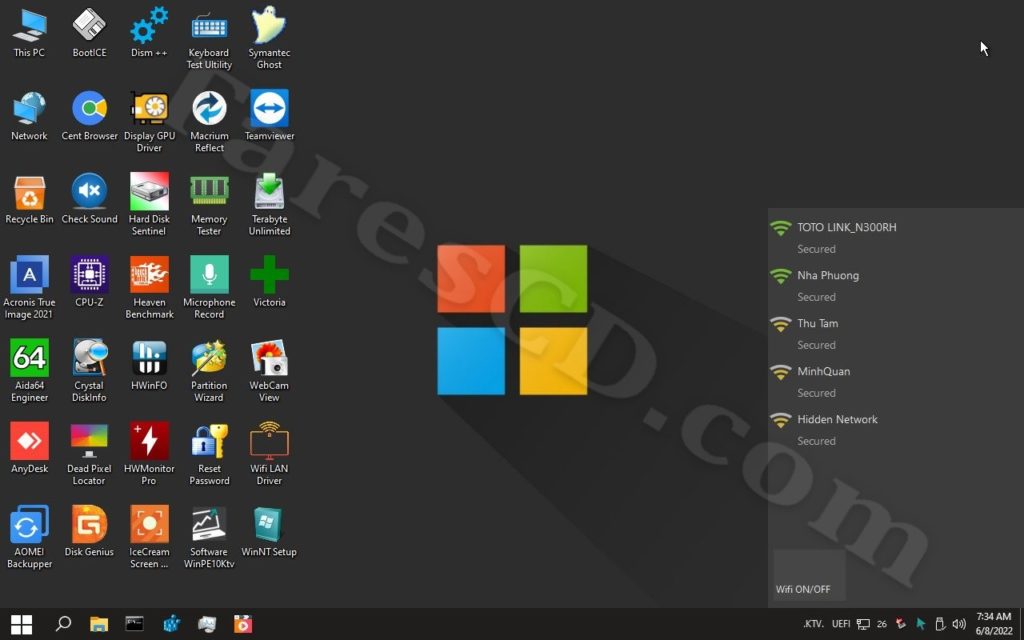
Task: Launch WinNT Setup
Action: 269,531
